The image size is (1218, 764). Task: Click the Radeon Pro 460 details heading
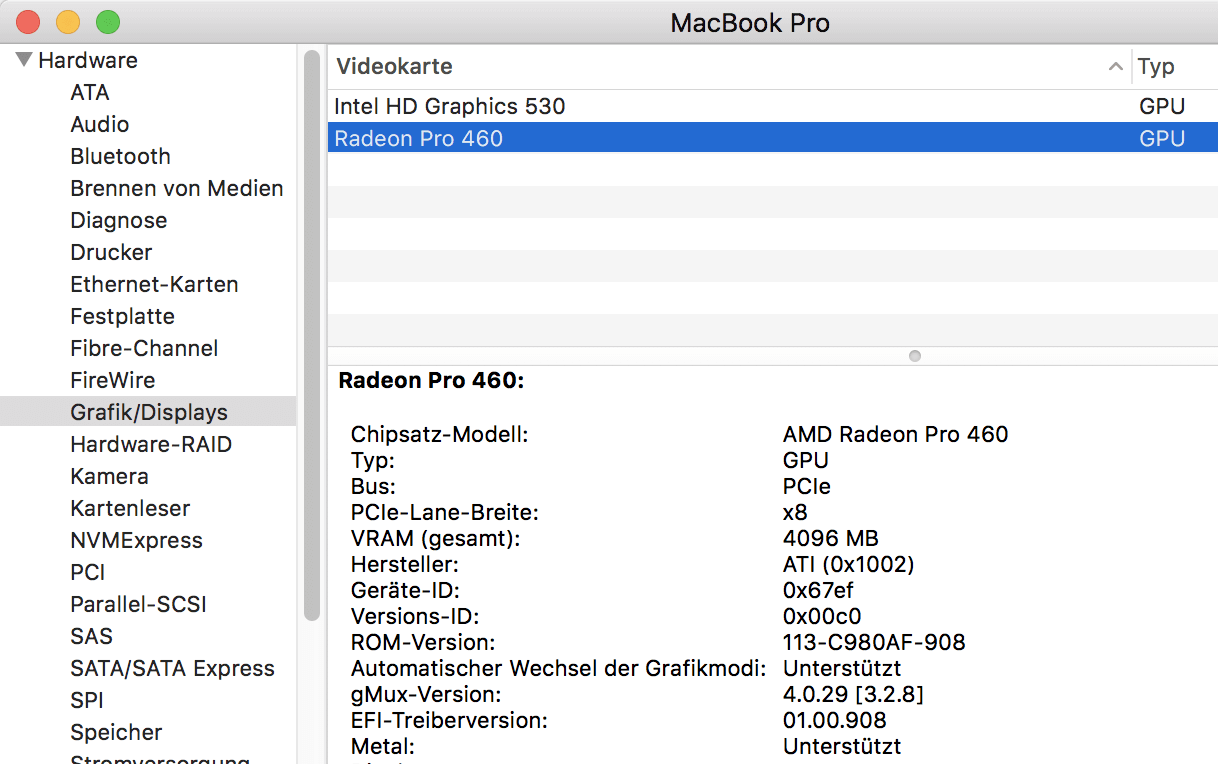[x=432, y=381]
